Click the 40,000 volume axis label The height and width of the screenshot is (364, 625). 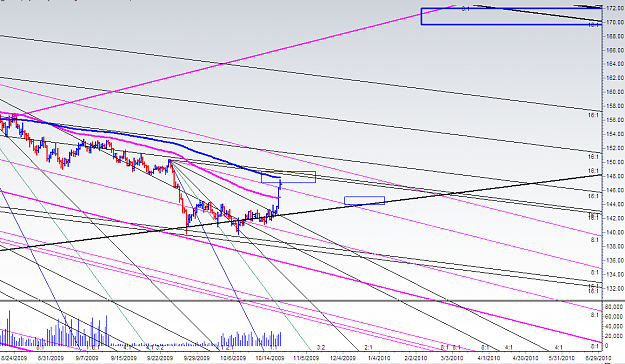614,326
